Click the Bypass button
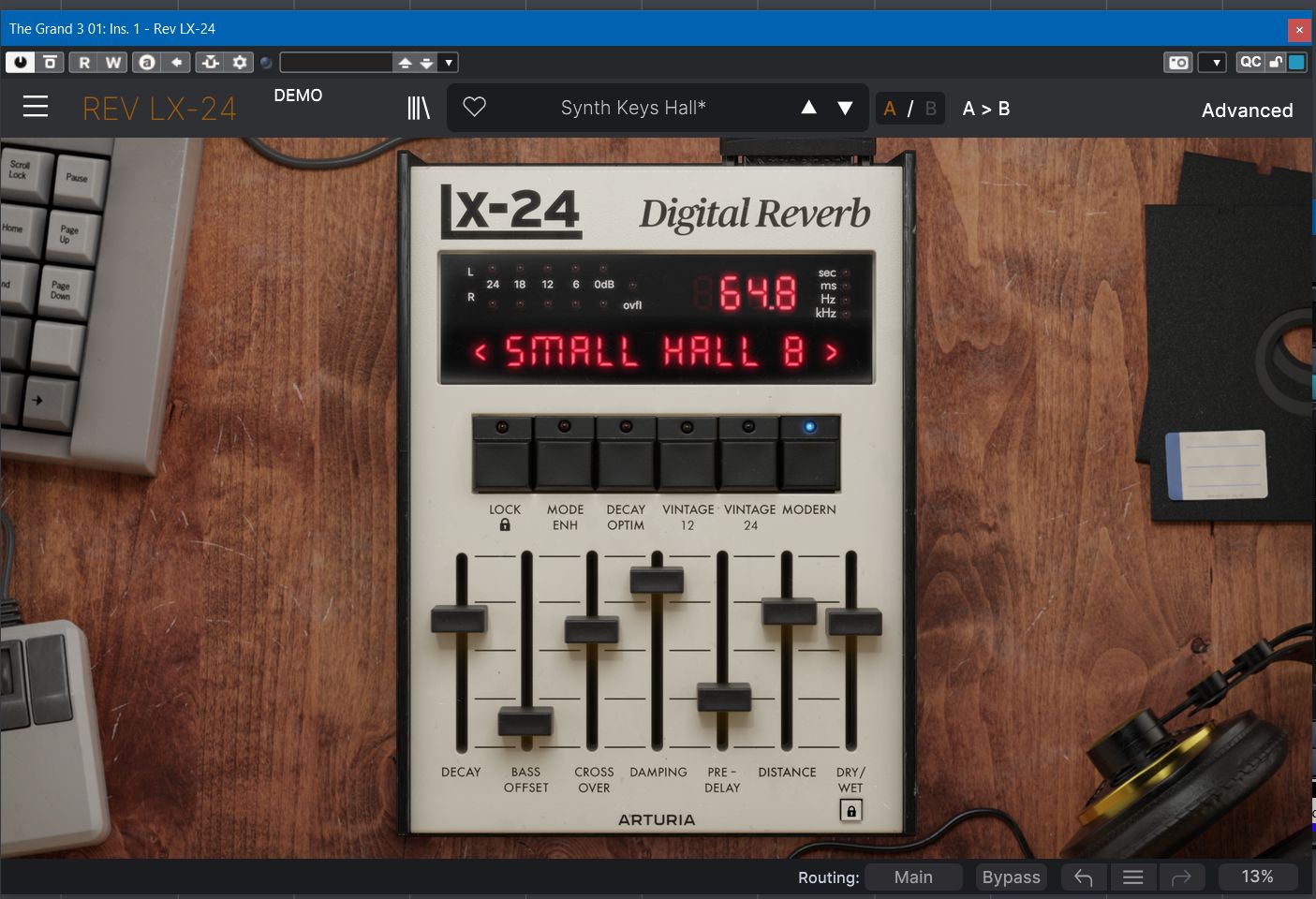The width and height of the screenshot is (1316, 899). tap(1011, 877)
